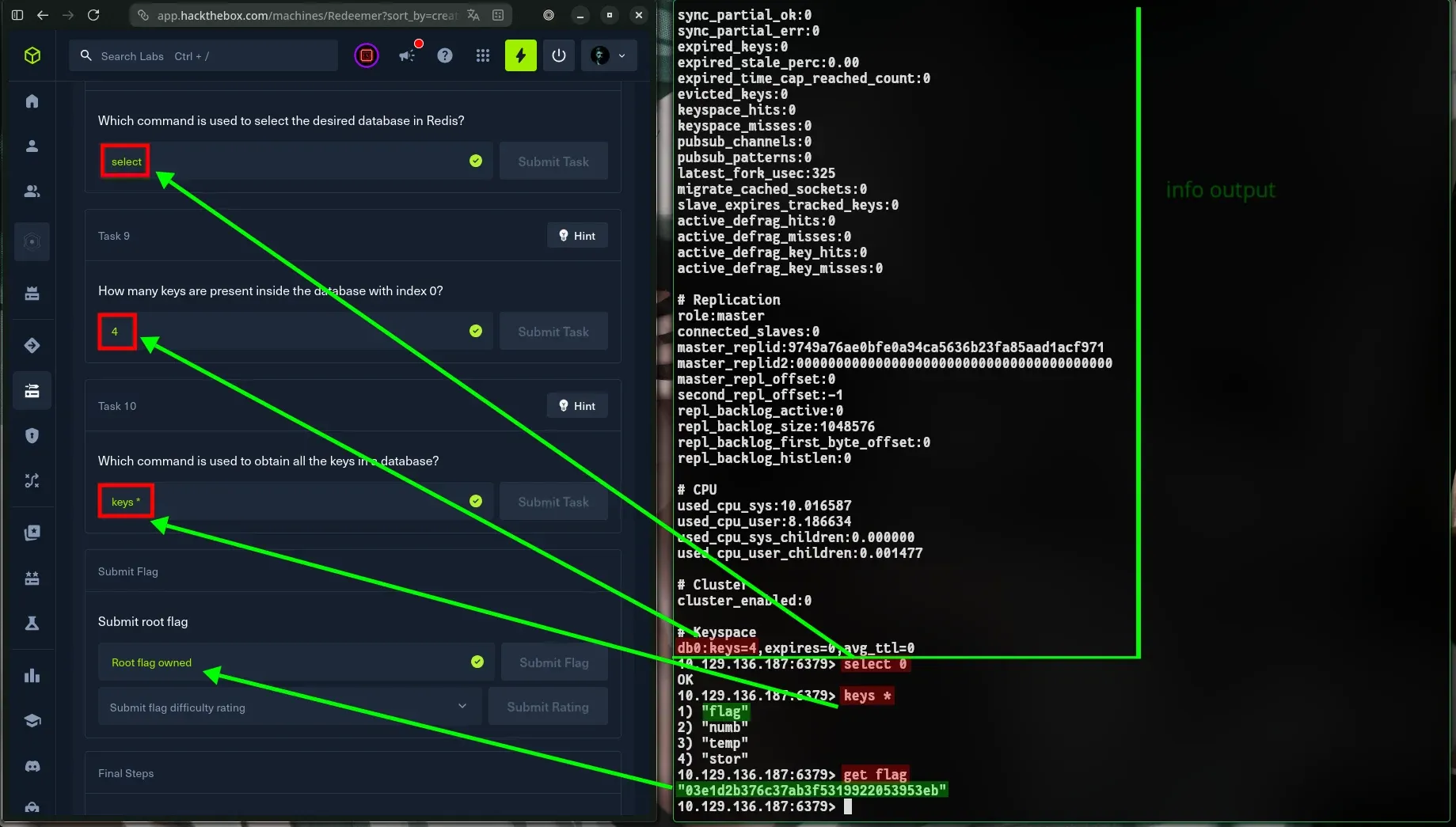Reload the browser page
1456x827 pixels.
click(x=93, y=15)
